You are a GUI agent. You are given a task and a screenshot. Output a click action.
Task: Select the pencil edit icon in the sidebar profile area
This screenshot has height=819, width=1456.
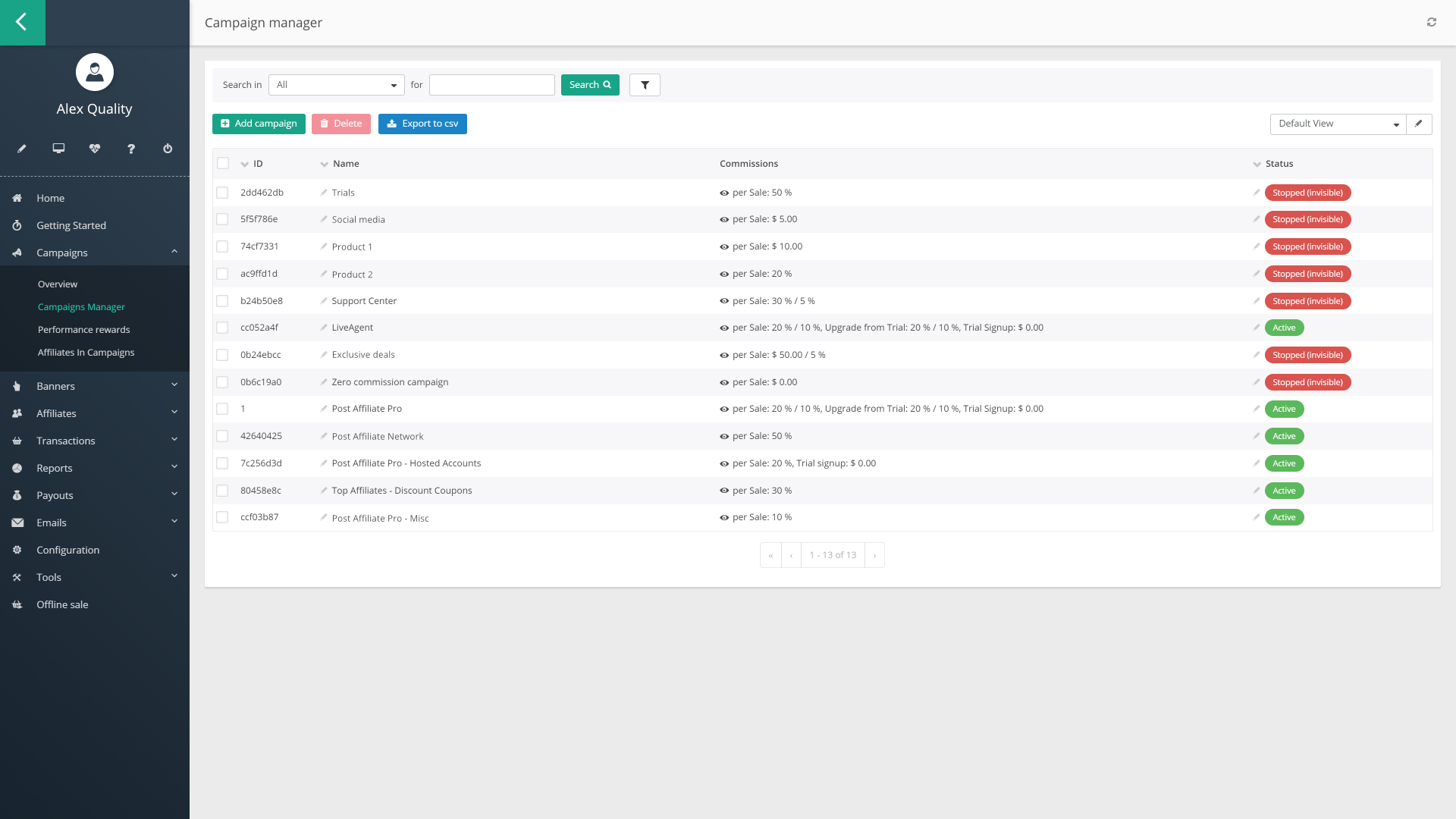pyautogui.click(x=21, y=149)
